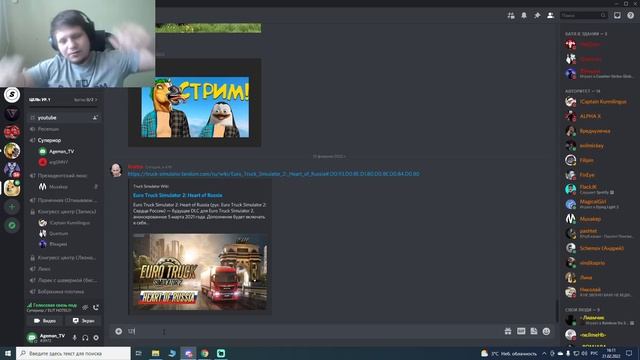This screenshot has width=640, height=360.
Task: Show pinned messages pin icon
Action: (537, 16)
